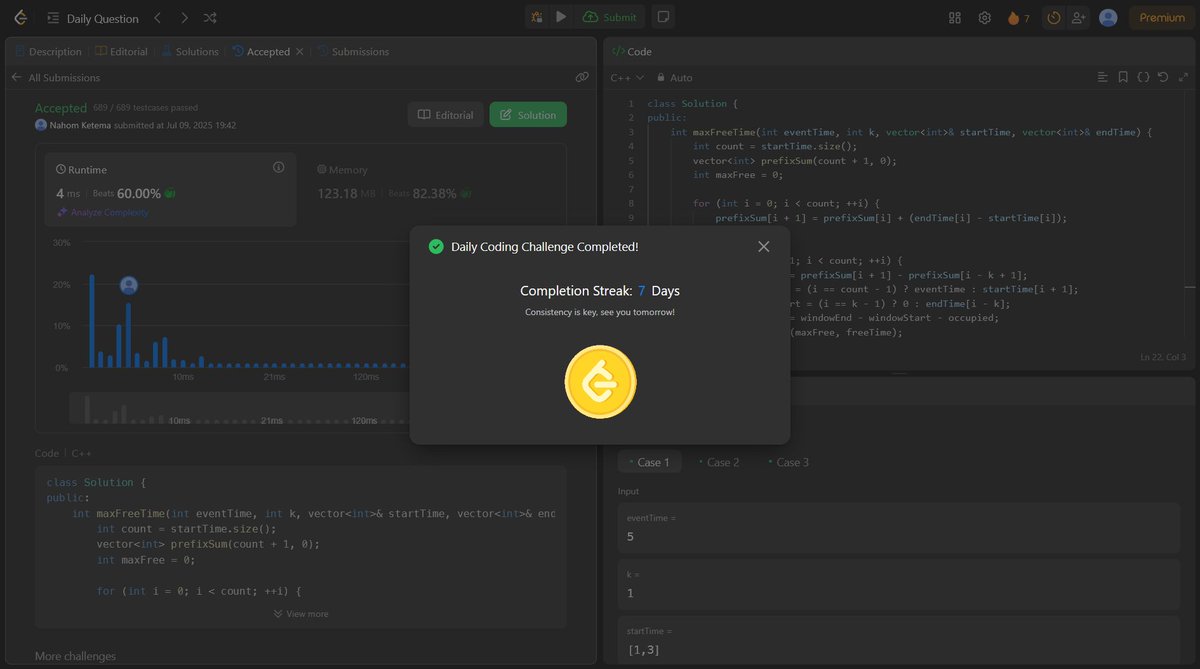Open the layout grid icon
Image resolution: width=1200 pixels, height=669 pixels.
(x=955, y=18)
